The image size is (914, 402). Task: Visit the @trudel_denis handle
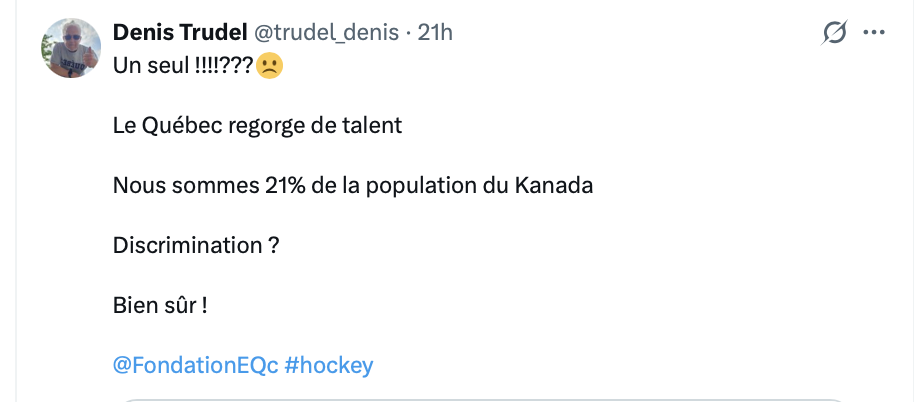326,32
